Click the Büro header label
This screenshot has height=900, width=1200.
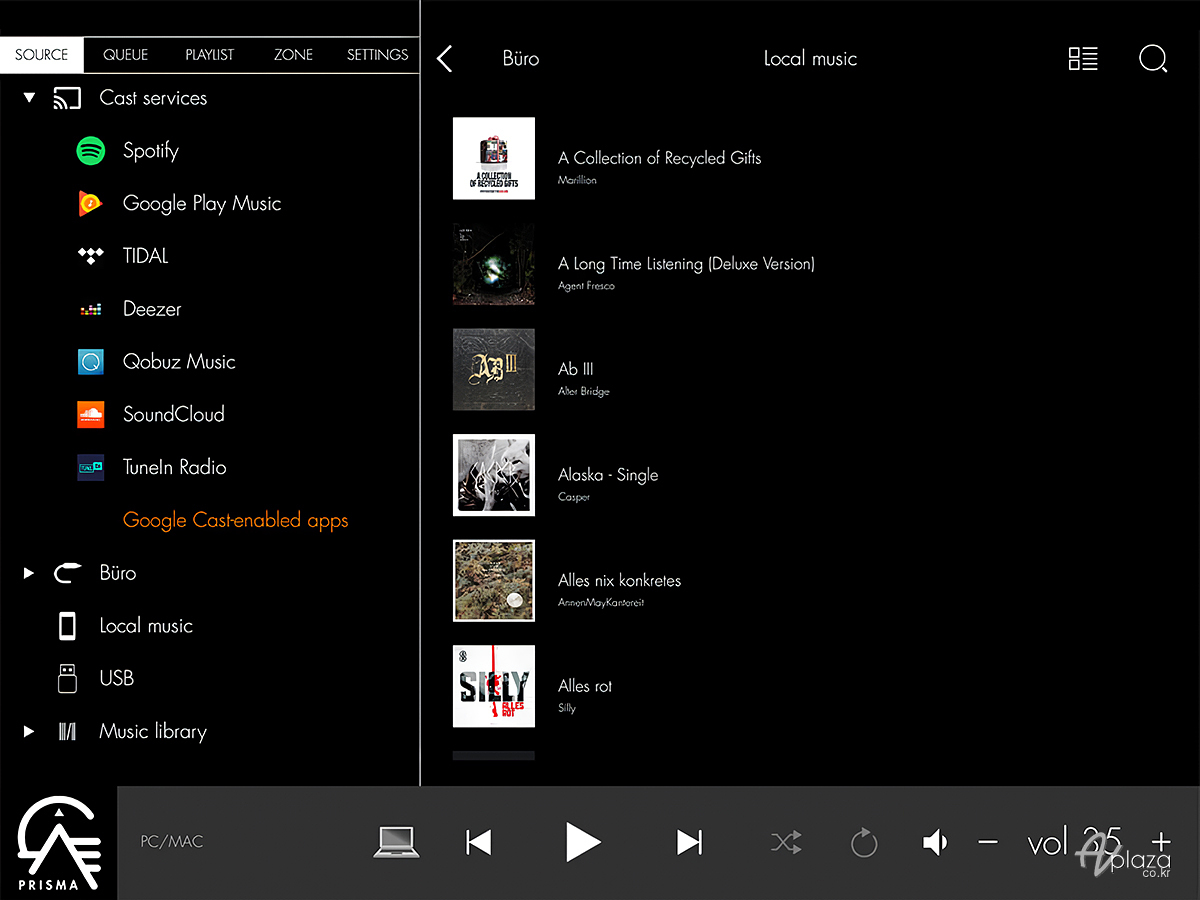pyautogui.click(x=521, y=59)
